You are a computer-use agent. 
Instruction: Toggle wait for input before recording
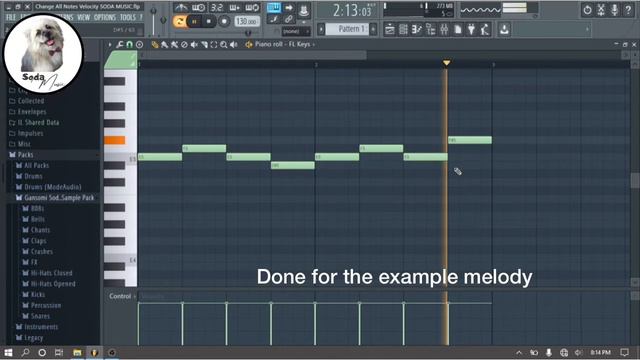198,7
